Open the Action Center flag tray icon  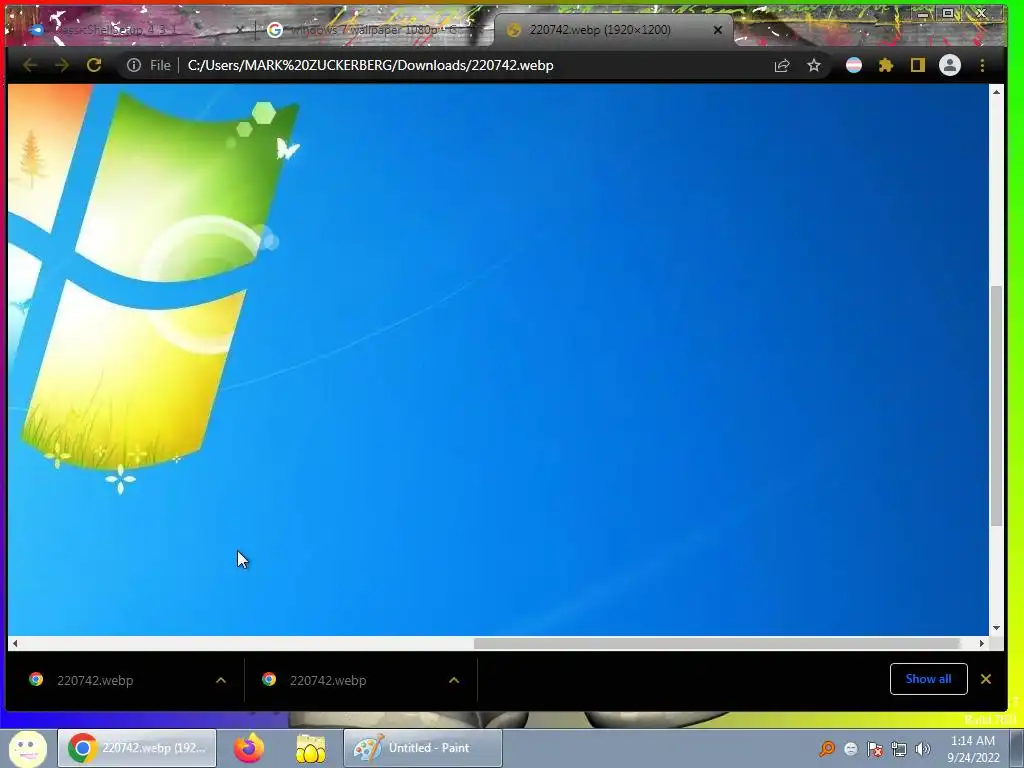click(875, 749)
